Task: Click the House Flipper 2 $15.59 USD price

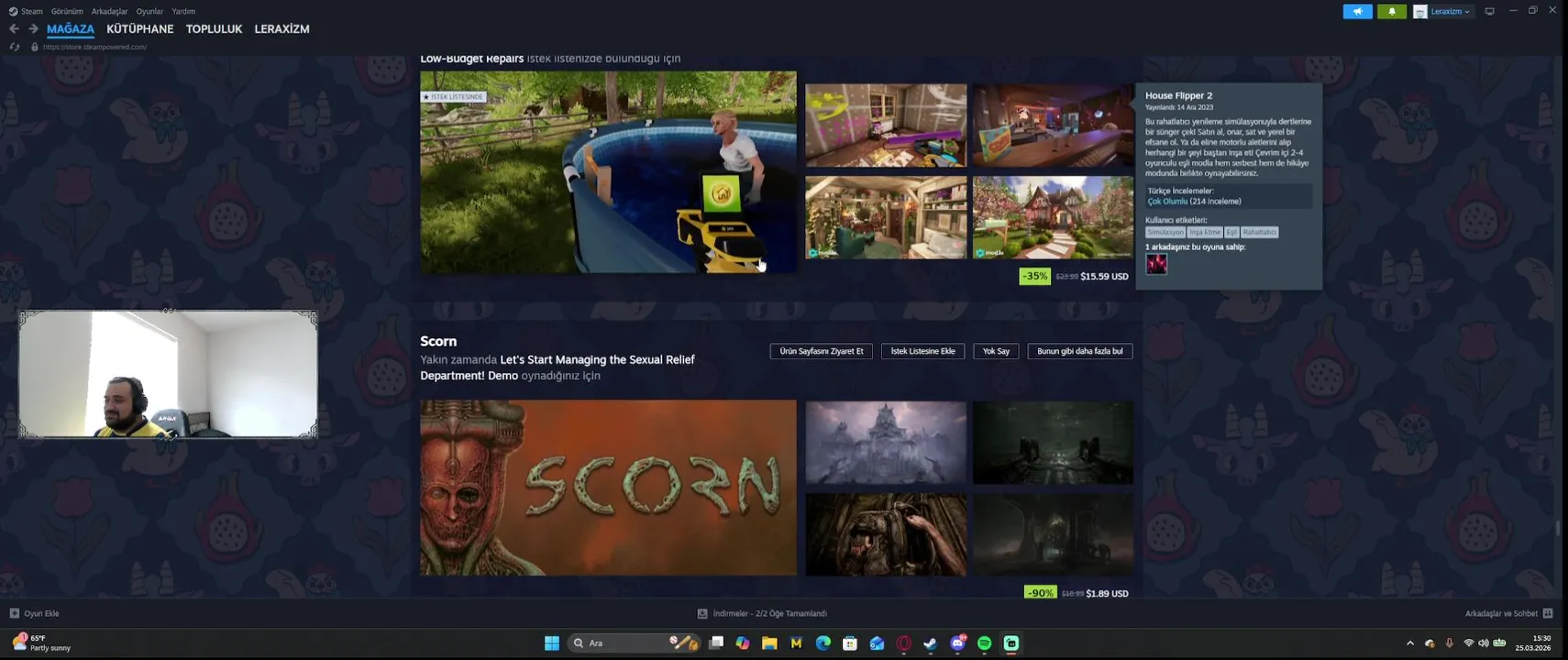Action: [1104, 276]
